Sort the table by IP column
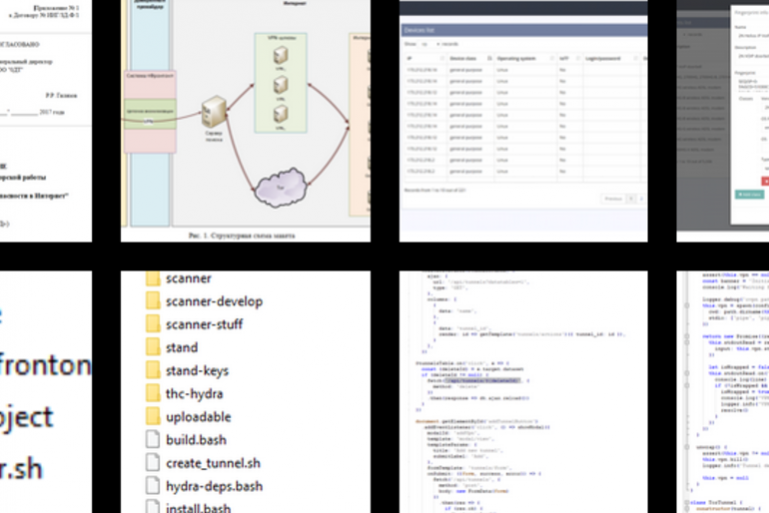769x513 pixels. click(422, 59)
